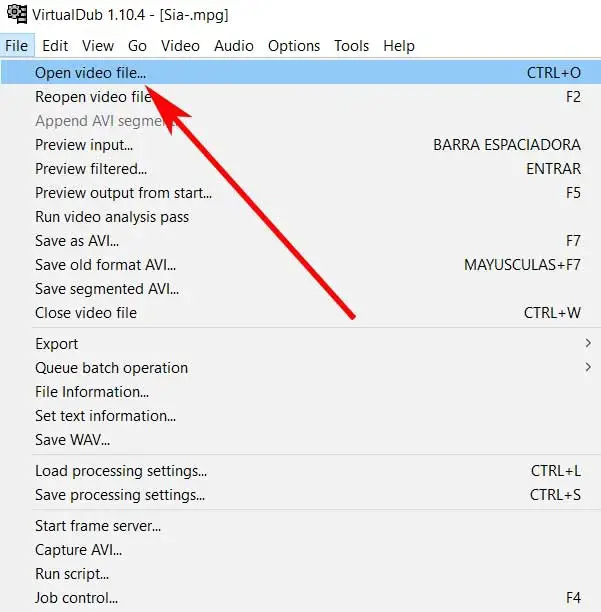Viewport: 601px width, 612px height.
Task: Open the Help menu
Action: click(x=399, y=46)
